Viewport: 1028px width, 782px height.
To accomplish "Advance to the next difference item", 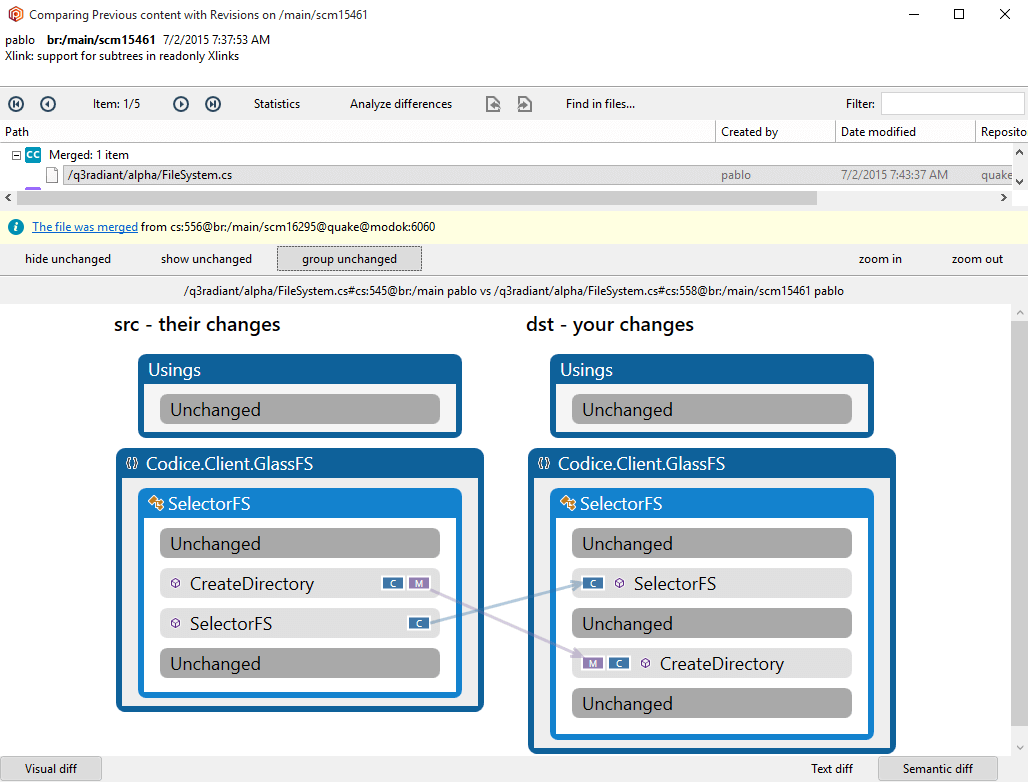I will pyautogui.click(x=181, y=104).
